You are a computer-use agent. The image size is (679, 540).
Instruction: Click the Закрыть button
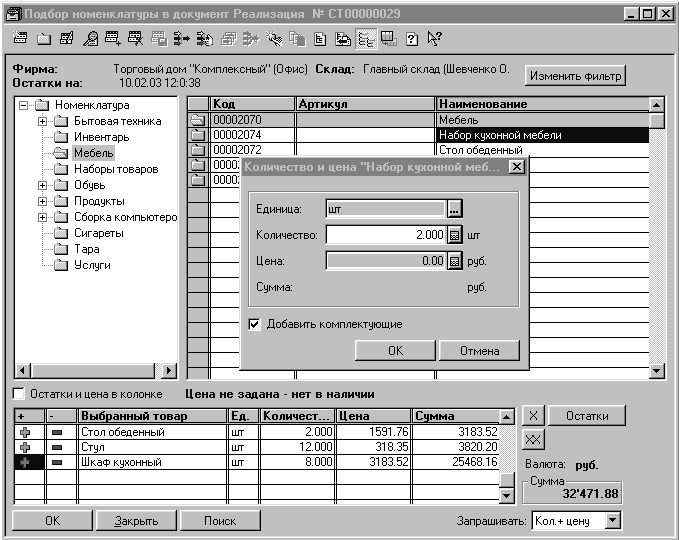click(x=136, y=521)
